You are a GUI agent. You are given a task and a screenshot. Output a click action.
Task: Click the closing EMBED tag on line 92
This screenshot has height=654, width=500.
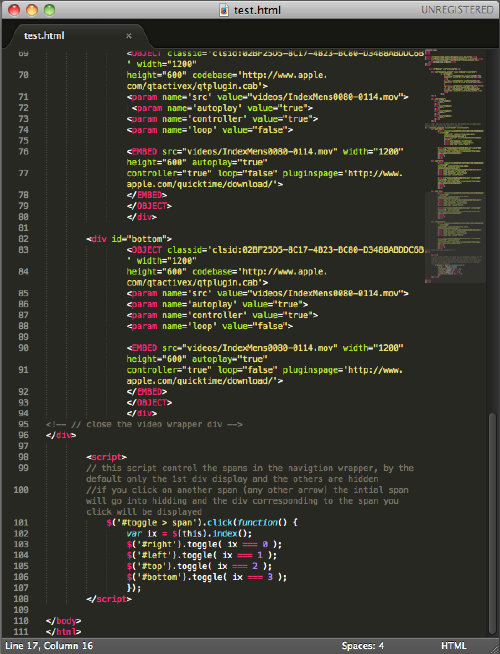coord(147,392)
